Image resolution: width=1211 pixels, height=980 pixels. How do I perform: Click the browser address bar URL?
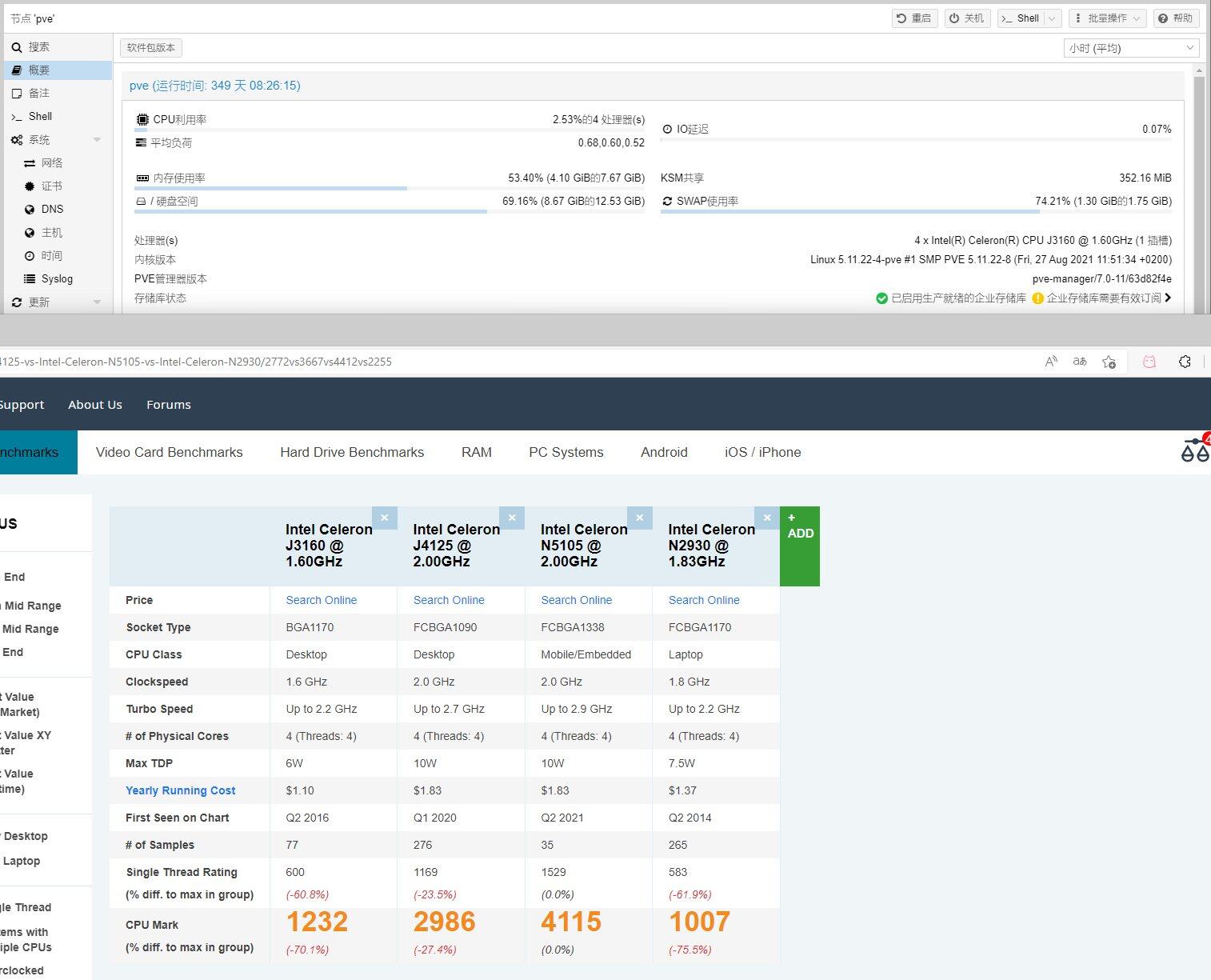pyautogui.click(x=196, y=362)
